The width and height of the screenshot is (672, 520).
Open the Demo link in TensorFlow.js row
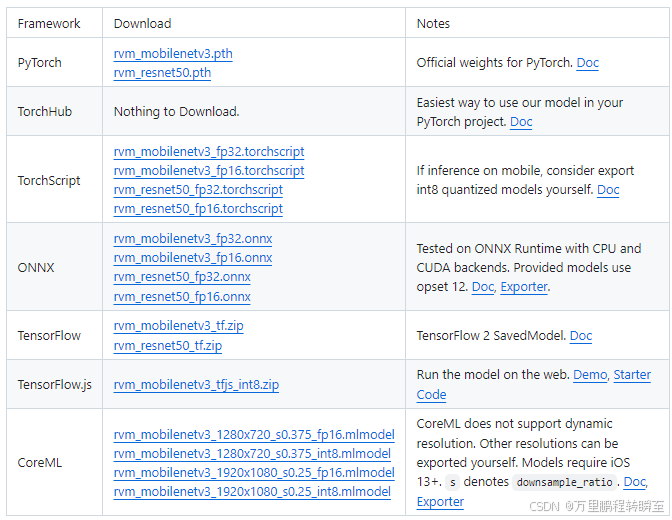point(590,375)
